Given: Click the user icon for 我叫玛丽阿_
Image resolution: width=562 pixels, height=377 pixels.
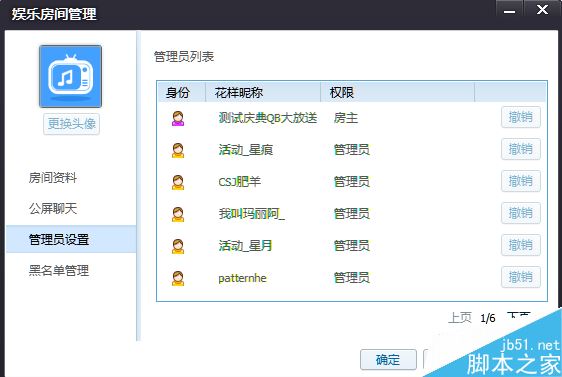Looking at the screenshot, I should [178, 214].
